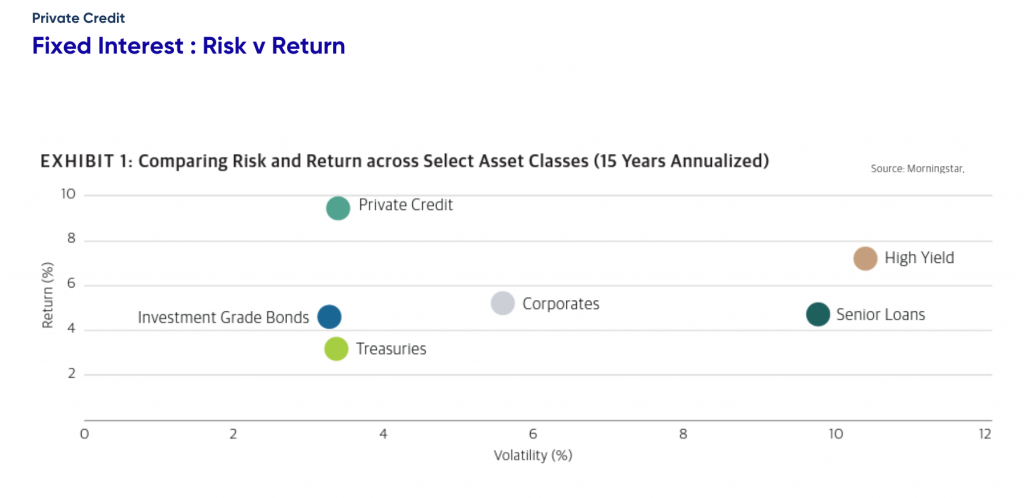
Task: Select the Senior Loans text label
Action: [880, 315]
